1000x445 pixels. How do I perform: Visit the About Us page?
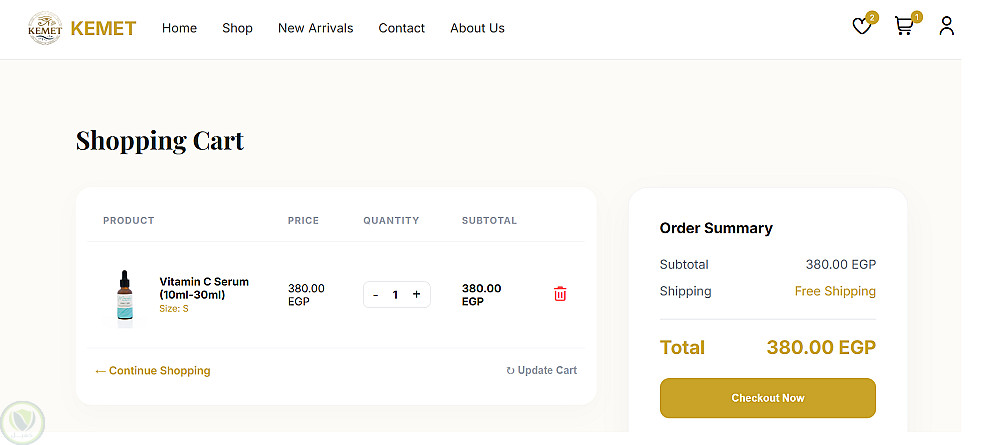477,28
